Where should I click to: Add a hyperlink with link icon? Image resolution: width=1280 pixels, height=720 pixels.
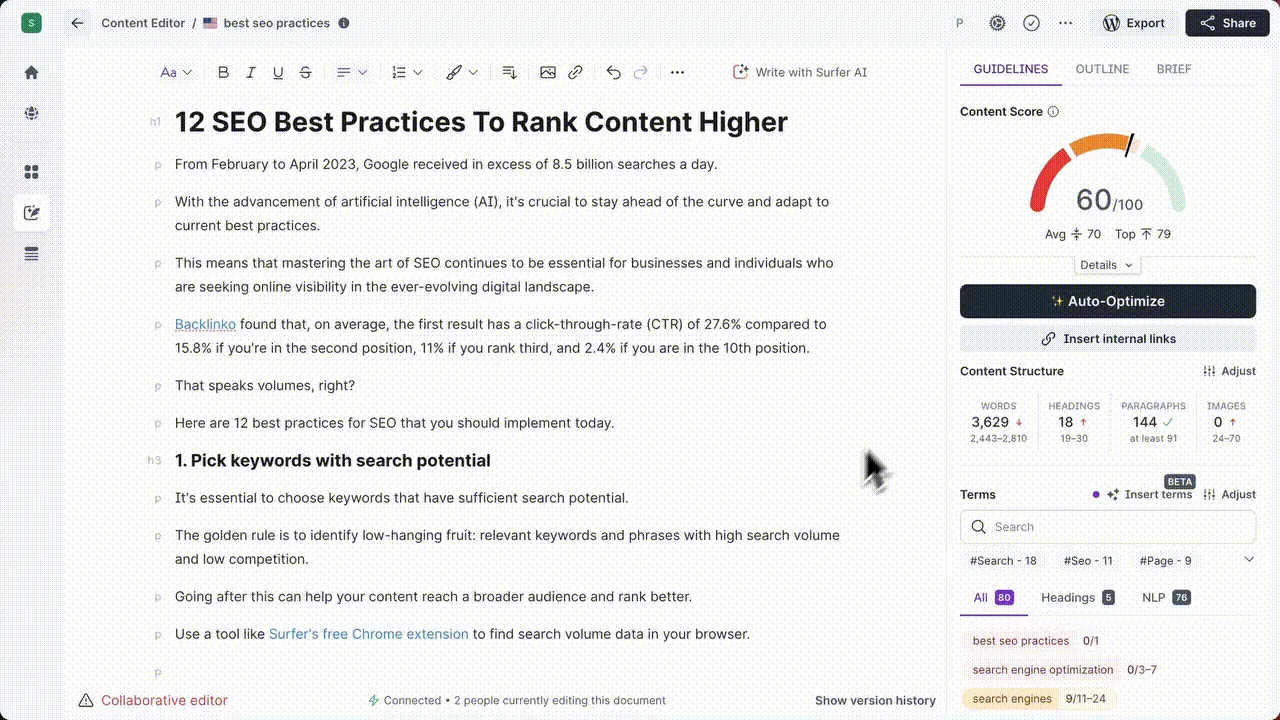[x=575, y=72]
